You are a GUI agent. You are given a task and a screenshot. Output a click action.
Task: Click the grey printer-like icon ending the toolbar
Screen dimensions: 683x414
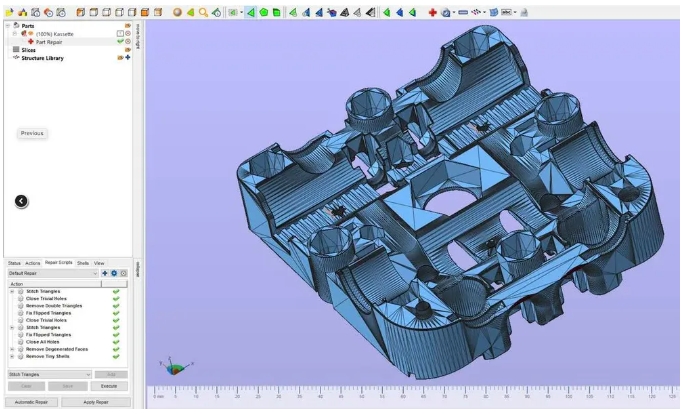click(x=524, y=12)
